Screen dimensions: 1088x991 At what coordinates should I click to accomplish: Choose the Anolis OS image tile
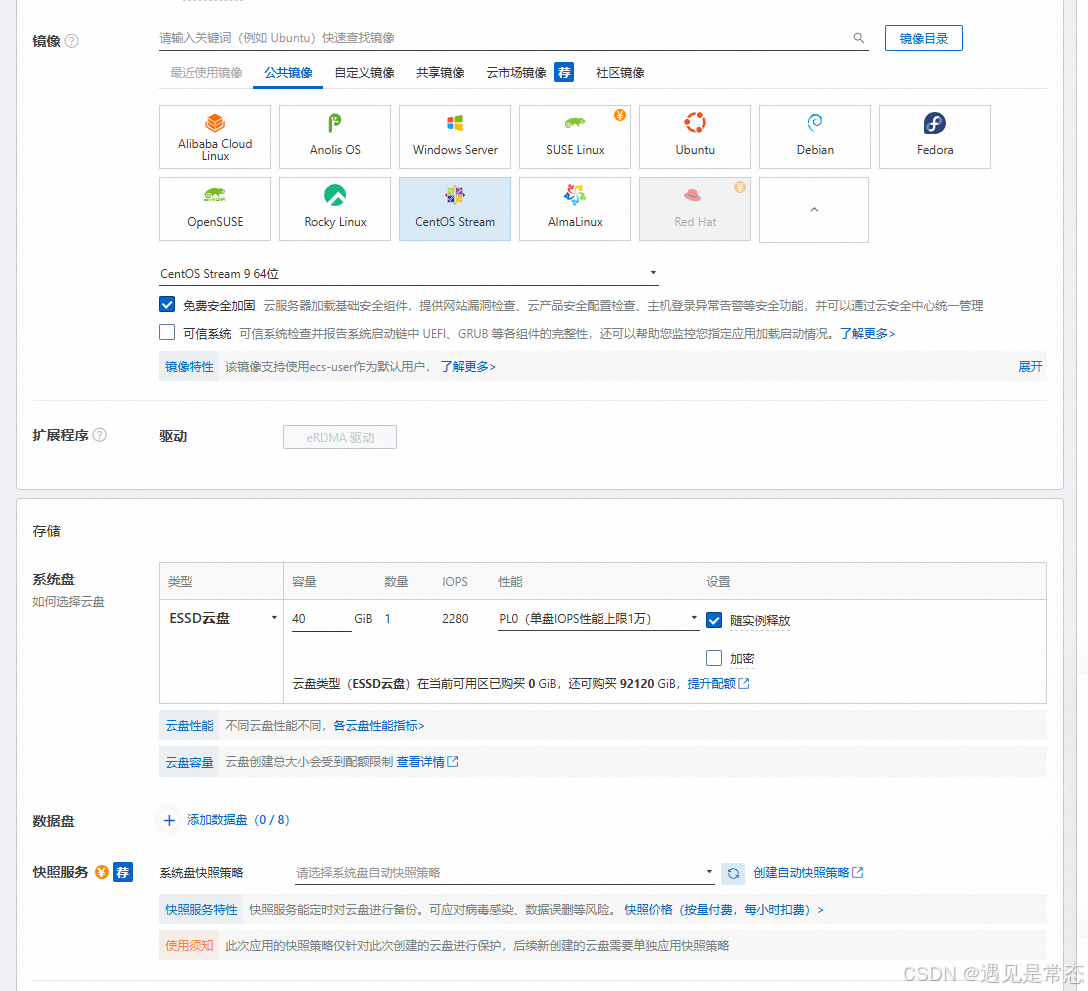tap(334, 137)
